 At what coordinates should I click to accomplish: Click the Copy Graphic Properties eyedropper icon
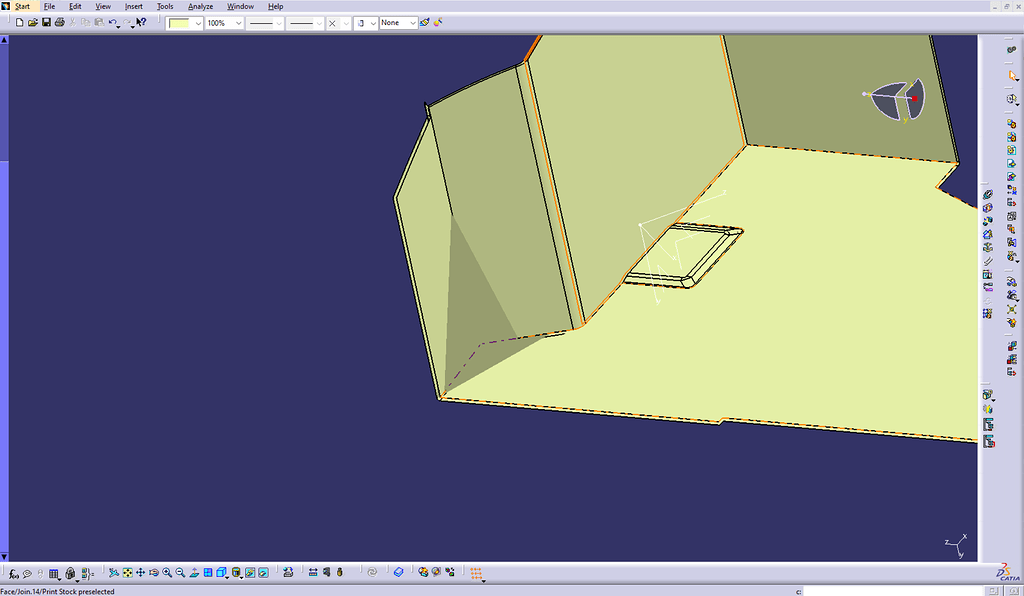pyautogui.click(x=425, y=22)
